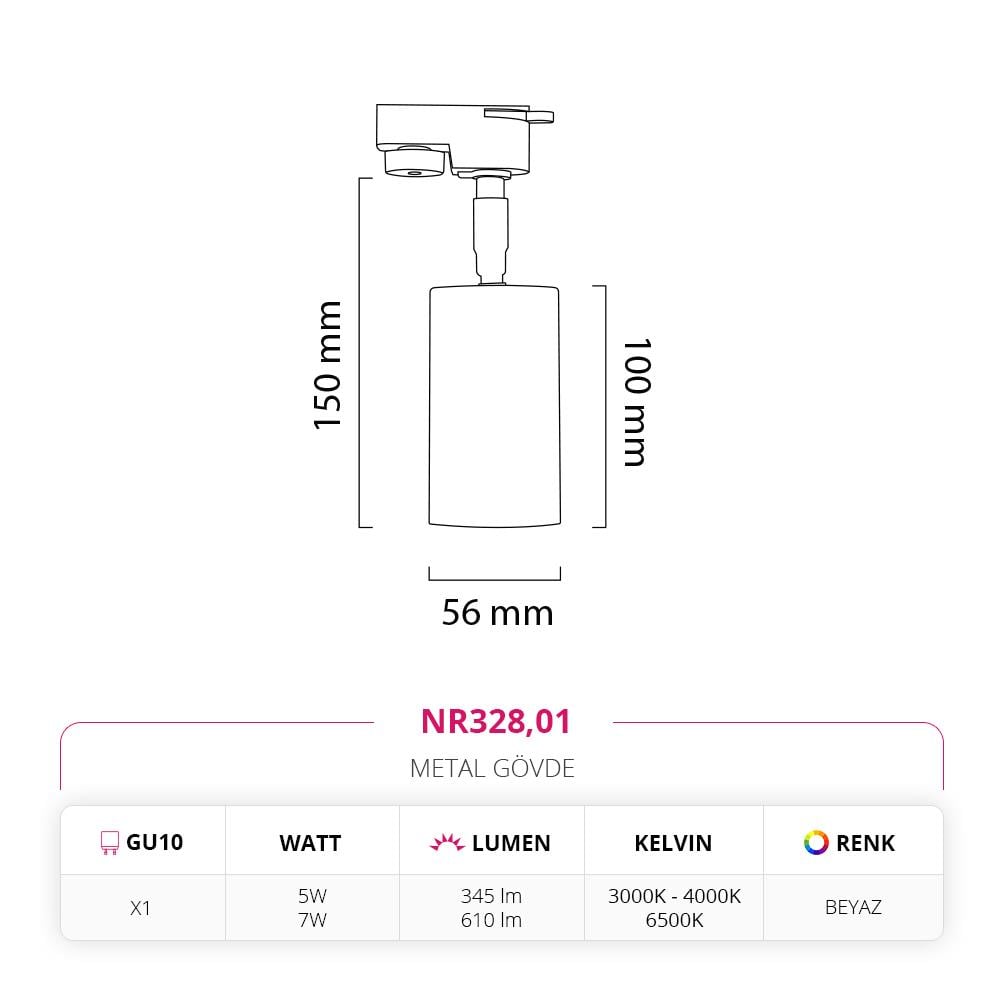Viewport: 1000px width, 1000px height.
Task: Click the rainbow color ring icon
Action: 816,842
